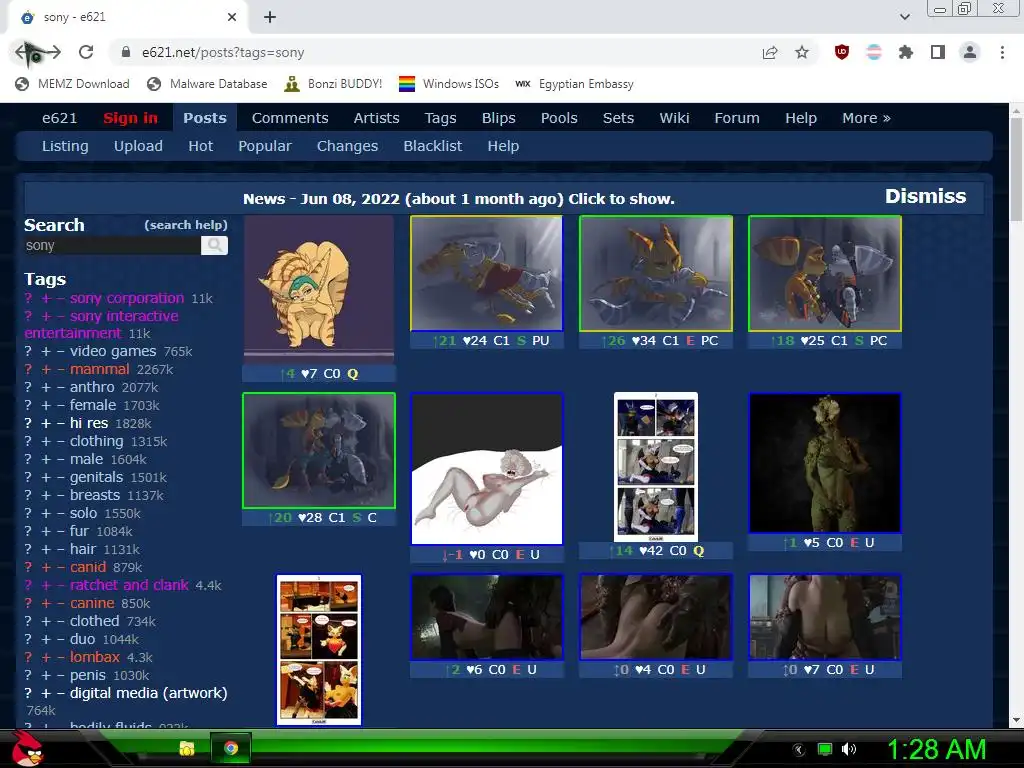Add 'female' tag with its plus
Image resolution: width=1024 pixels, height=768 pixels.
tap(46, 406)
